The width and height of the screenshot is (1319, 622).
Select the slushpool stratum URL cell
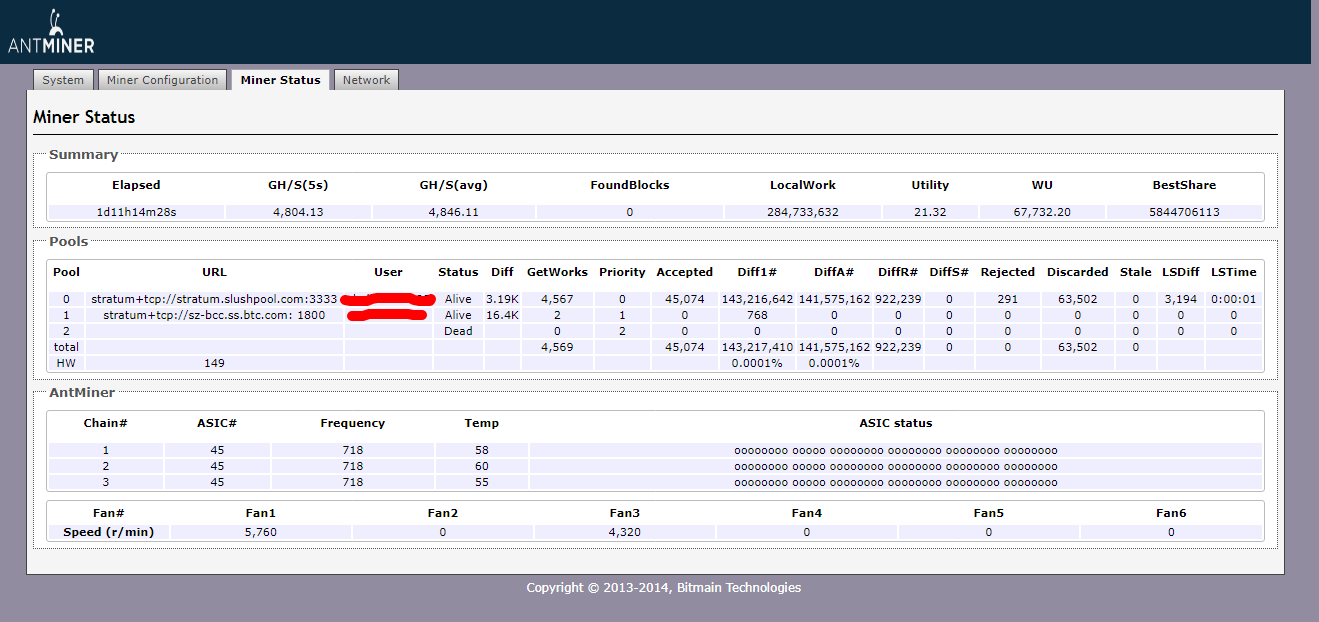coord(214,299)
